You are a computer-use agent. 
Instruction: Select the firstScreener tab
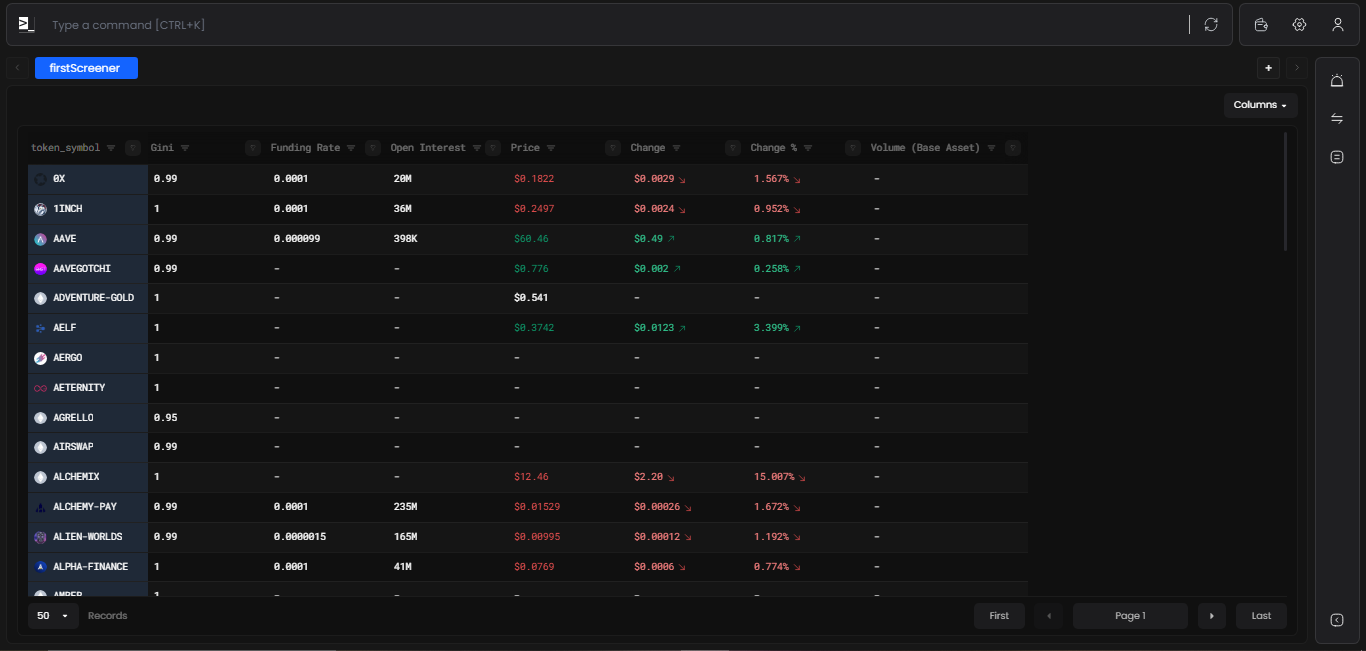tap(86, 68)
